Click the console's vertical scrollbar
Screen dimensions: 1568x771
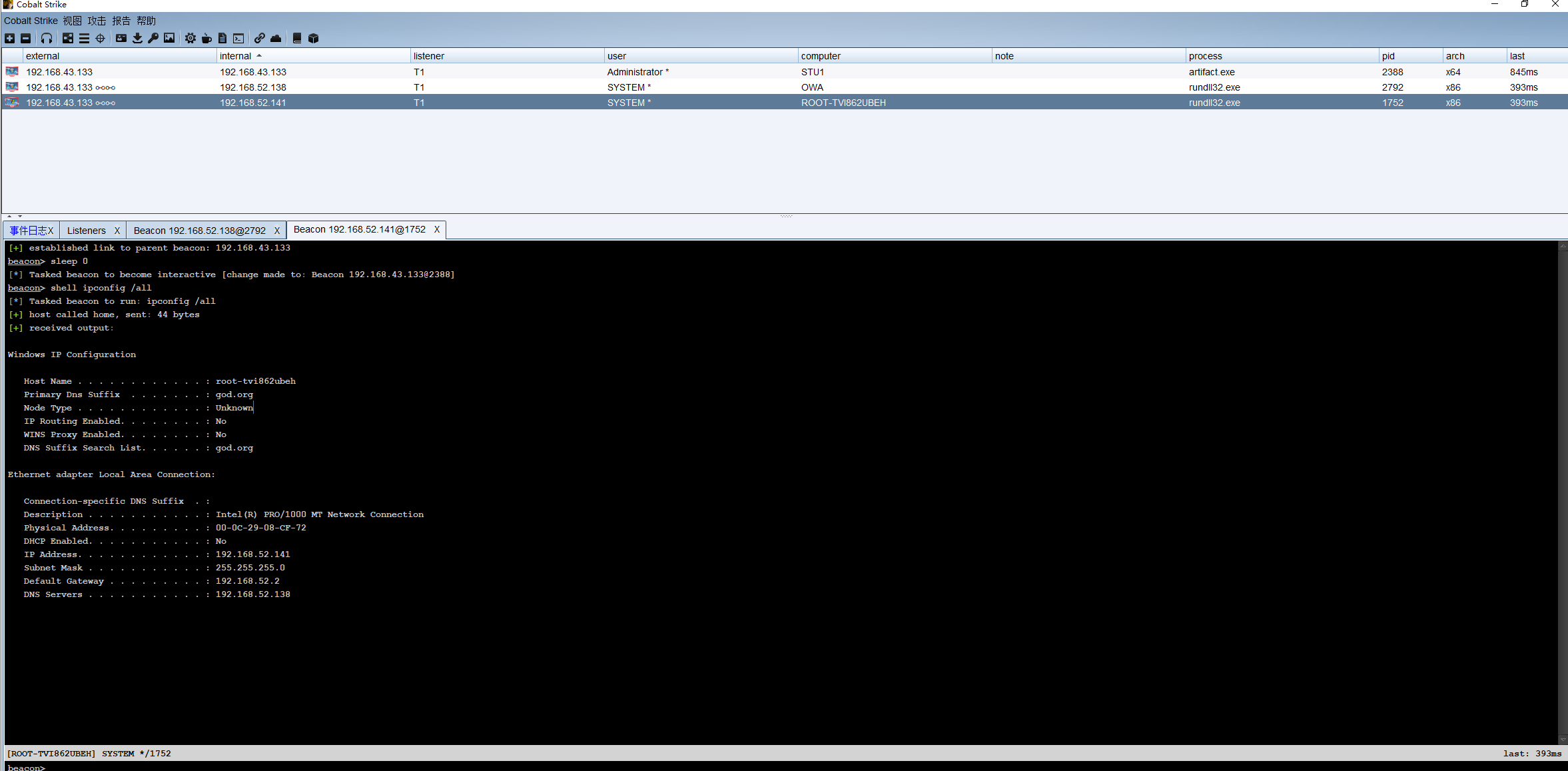coord(1562,493)
